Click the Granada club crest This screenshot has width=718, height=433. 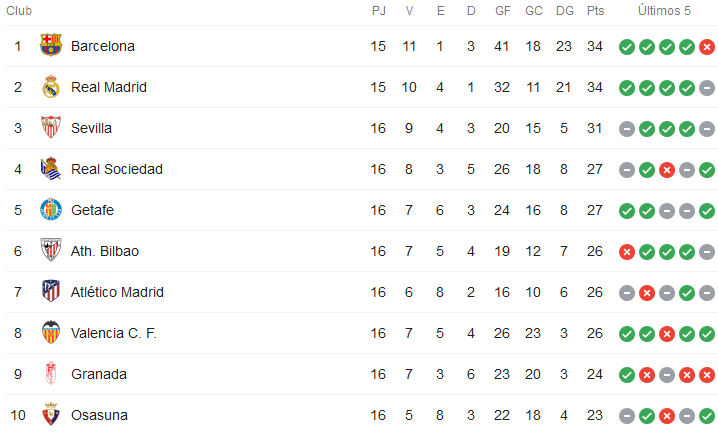pos(51,373)
